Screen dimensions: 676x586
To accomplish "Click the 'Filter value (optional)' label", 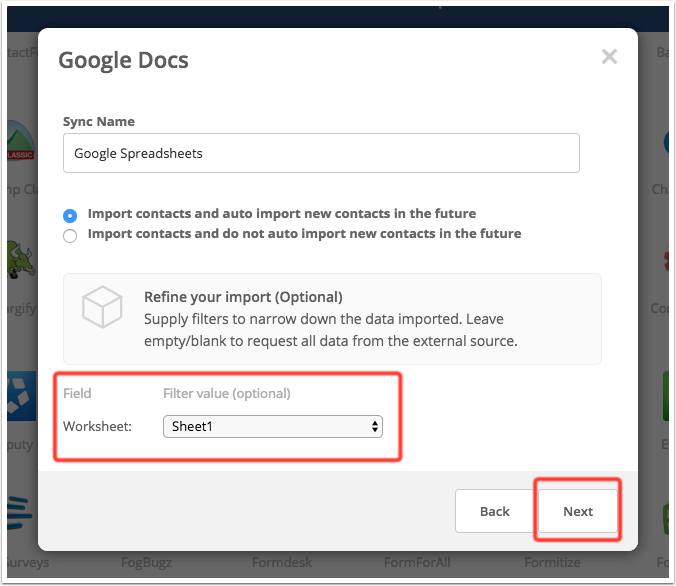I will 227,393.
